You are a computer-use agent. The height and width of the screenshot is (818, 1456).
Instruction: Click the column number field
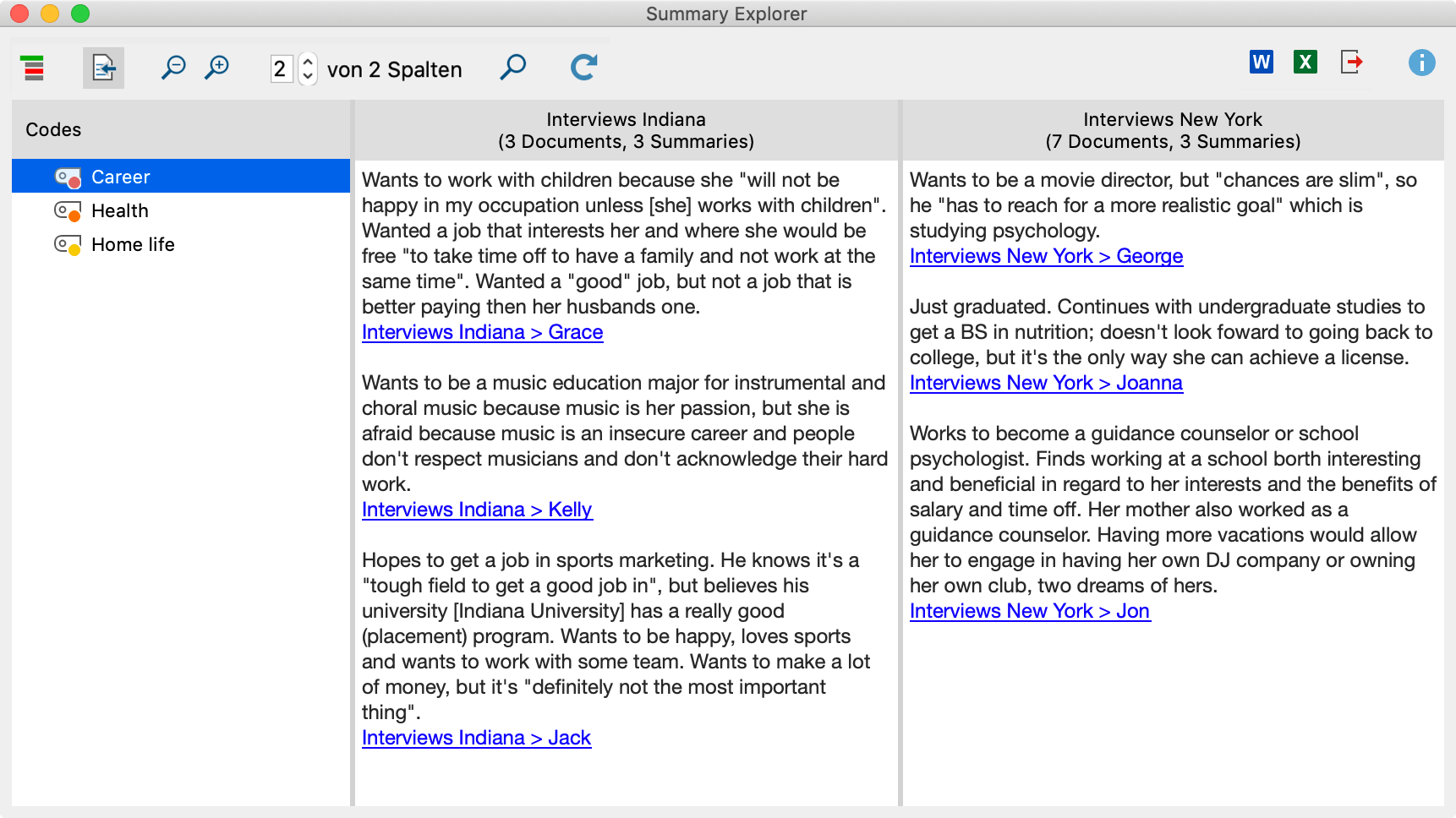281,68
